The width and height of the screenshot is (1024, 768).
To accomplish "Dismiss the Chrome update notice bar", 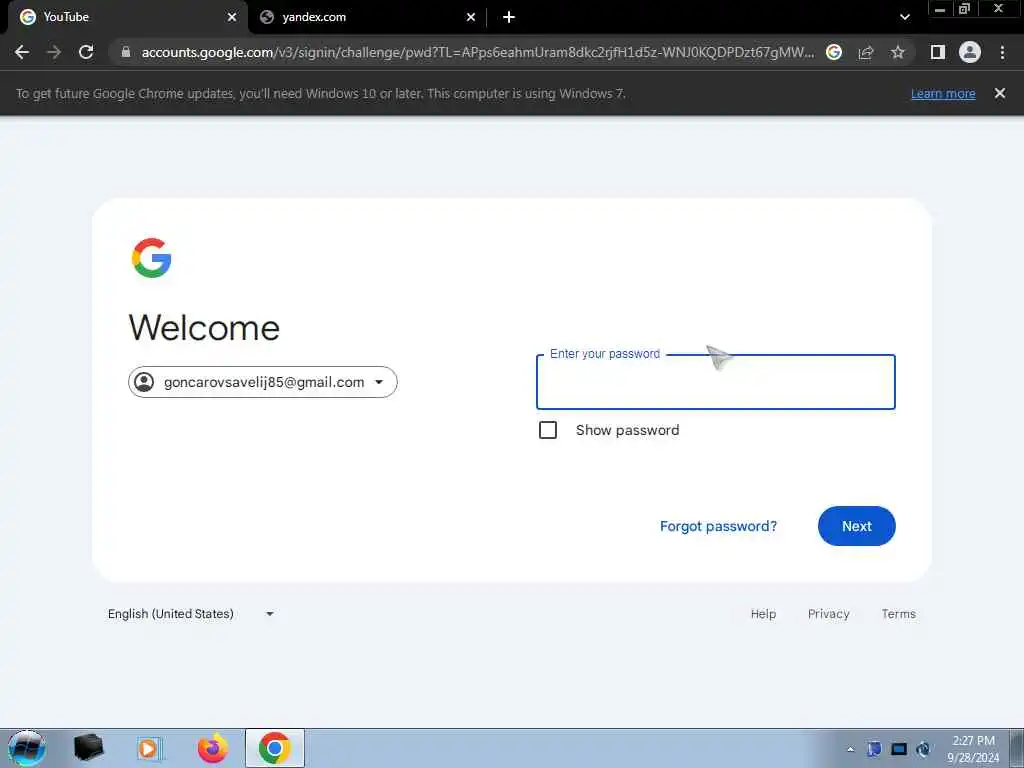I will point(1000,93).
